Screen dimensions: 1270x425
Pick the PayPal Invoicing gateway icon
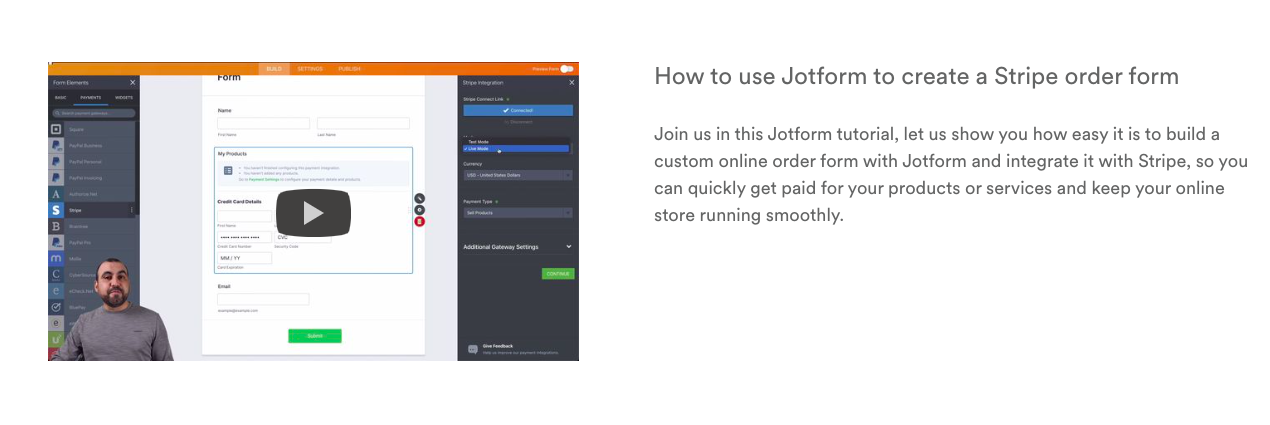pos(56,177)
